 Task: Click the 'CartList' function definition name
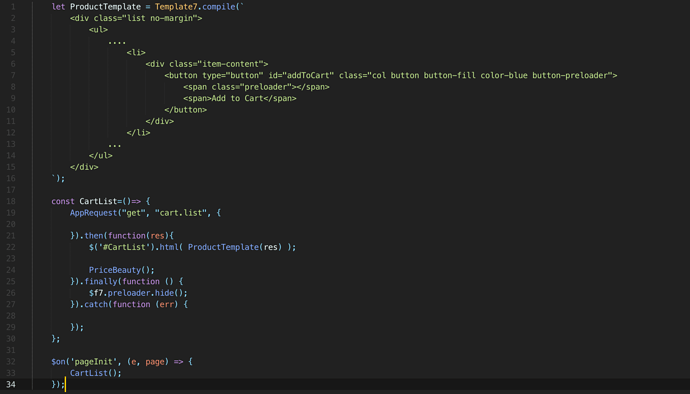click(x=98, y=201)
